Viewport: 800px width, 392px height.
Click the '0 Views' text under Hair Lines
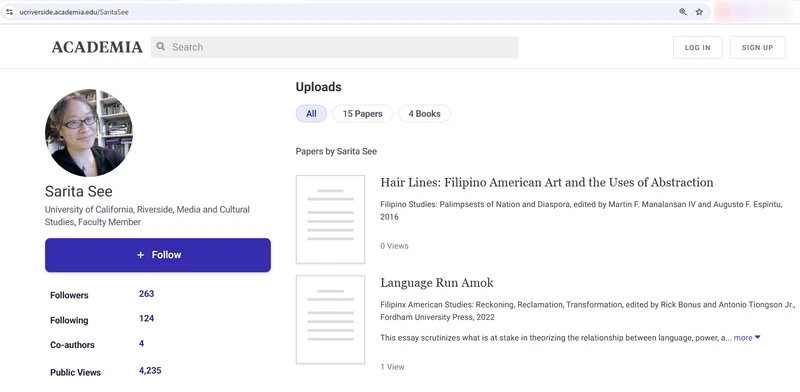click(x=394, y=246)
